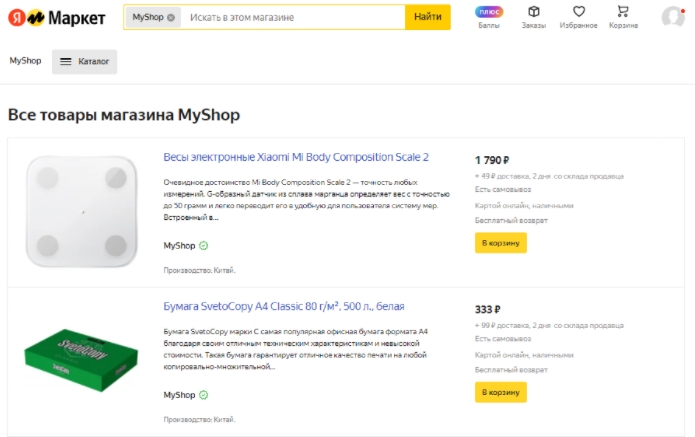Viewport: 695px width, 437px height.
Task: Click the MyShop breadcrumb link
Action: click(25, 61)
